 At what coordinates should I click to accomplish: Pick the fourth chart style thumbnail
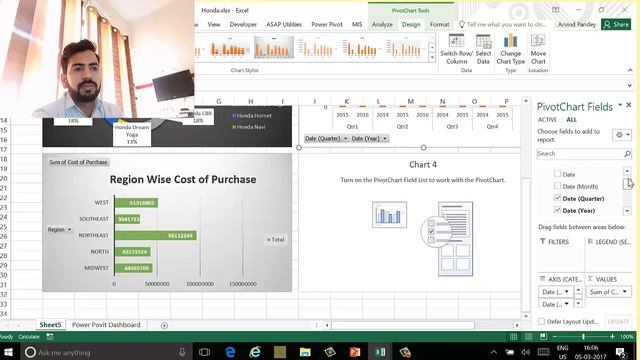(x=362, y=47)
